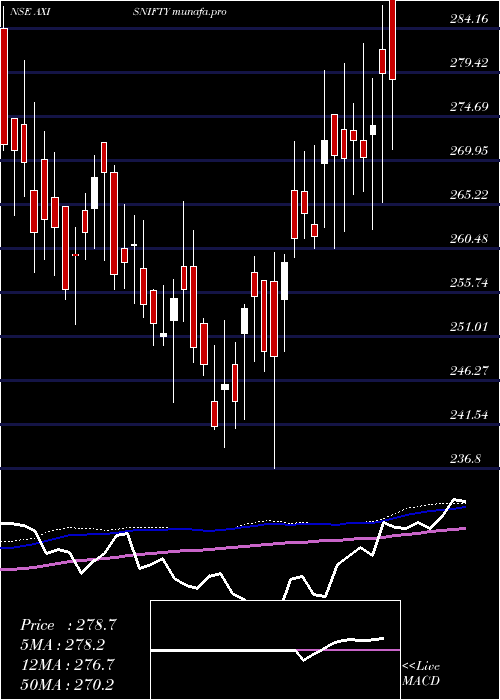Click the 12MA : 276.7 value
This screenshot has height=700, width=500.
pyautogui.click(x=67, y=665)
